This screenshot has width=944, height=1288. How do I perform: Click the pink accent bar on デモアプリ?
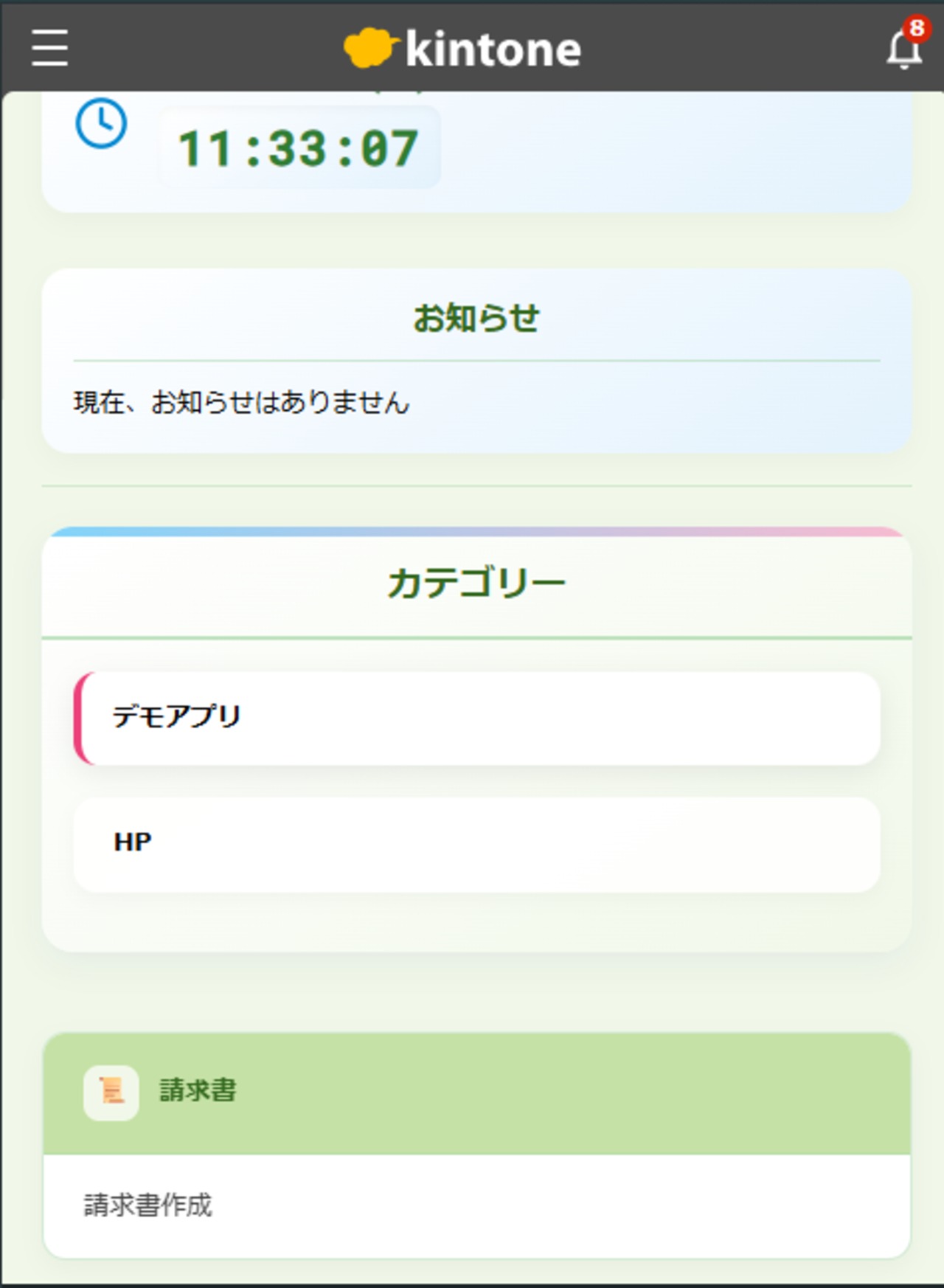pos(80,718)
